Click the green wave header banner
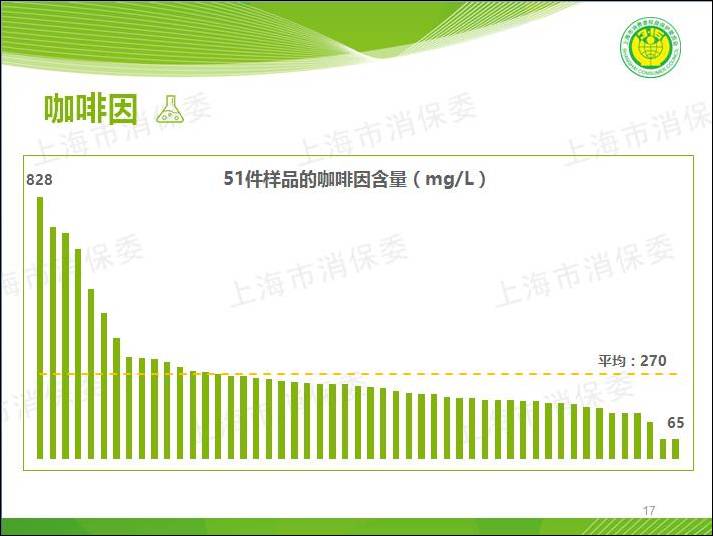Image resolution: width=713 pixels, height=536 pixels. [291, 36]
